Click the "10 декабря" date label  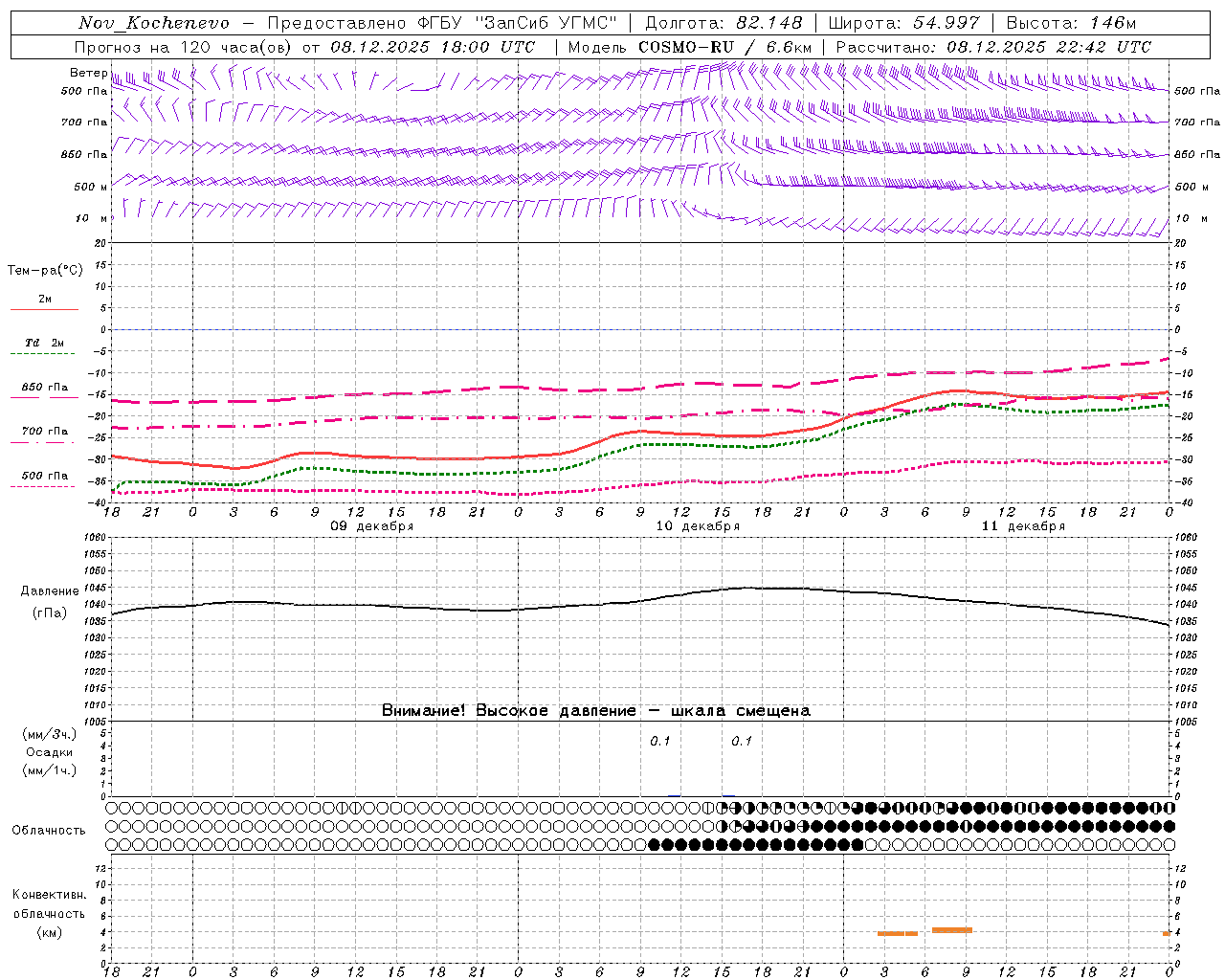click(x=698, y=526)
